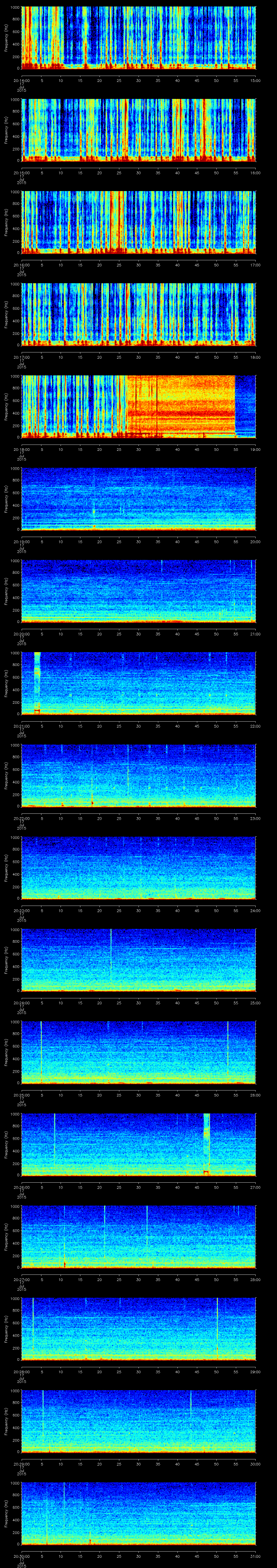Click the spectrogram panel starting at 20:27:00

click(139, 1237)
